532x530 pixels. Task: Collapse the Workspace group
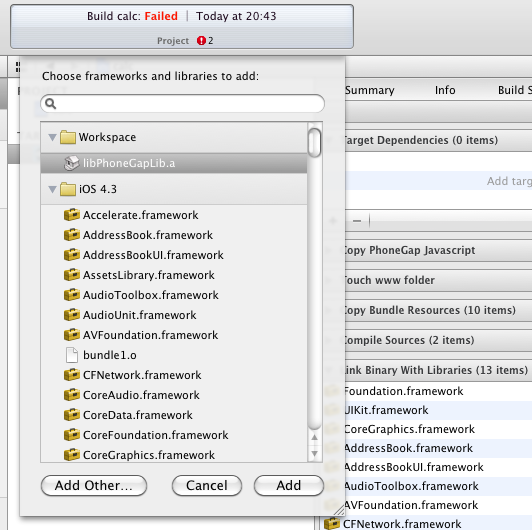pyautogui.click(x=52, y=137)
